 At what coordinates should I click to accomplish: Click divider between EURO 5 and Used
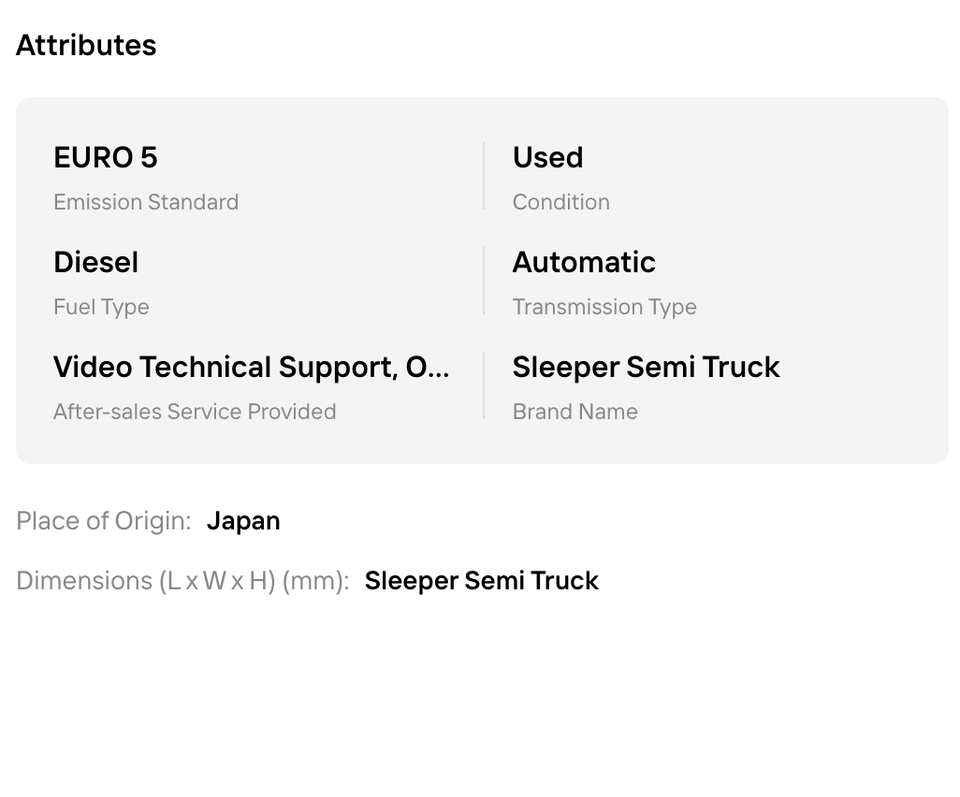tap(484, 176)
